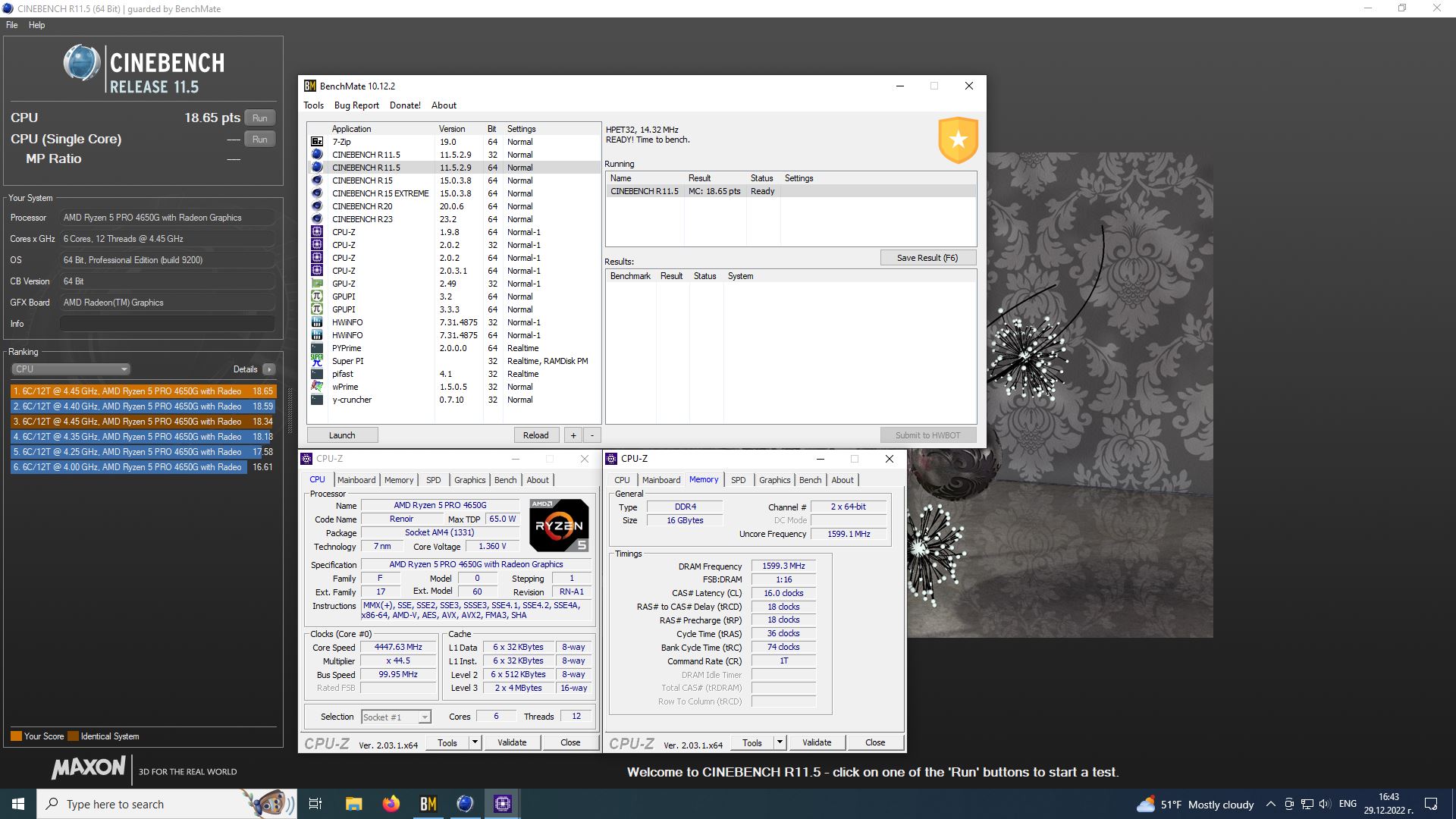Switch to Graphics tab in right CPU-Z
Screen dimensions: 1456x819
(x=775, y=480)
